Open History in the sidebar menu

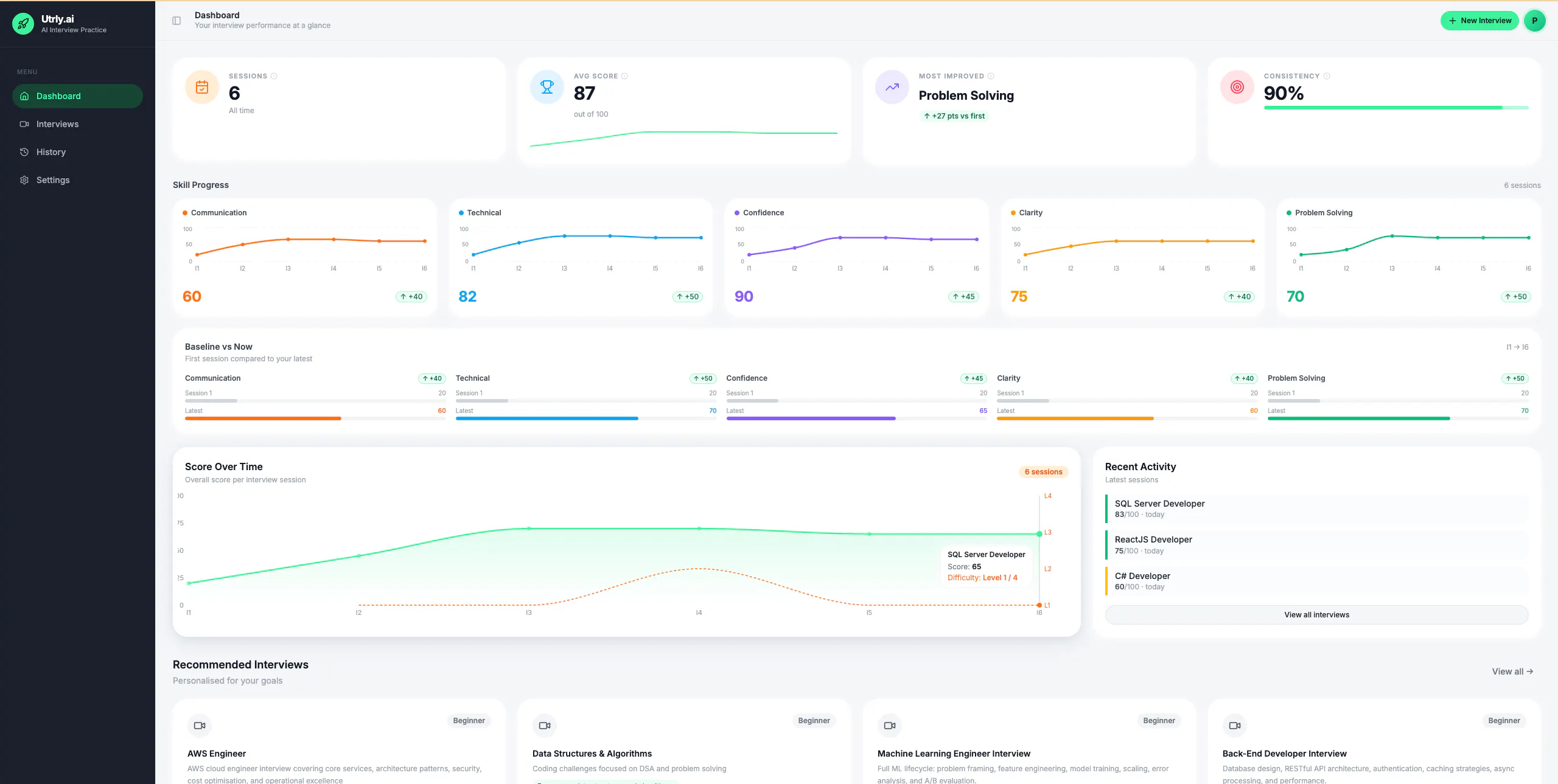coord(77,152)
